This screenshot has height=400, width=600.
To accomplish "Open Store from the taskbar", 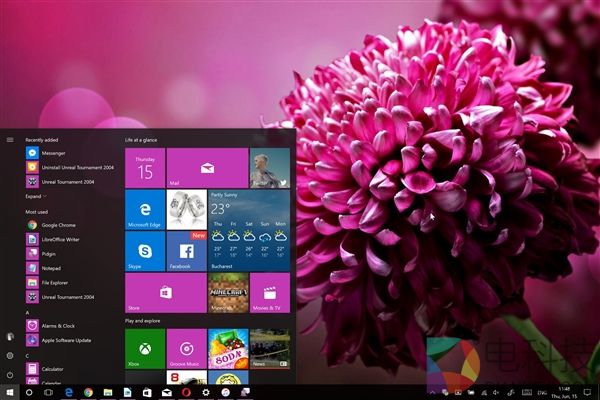I will (x=147, y=392).
